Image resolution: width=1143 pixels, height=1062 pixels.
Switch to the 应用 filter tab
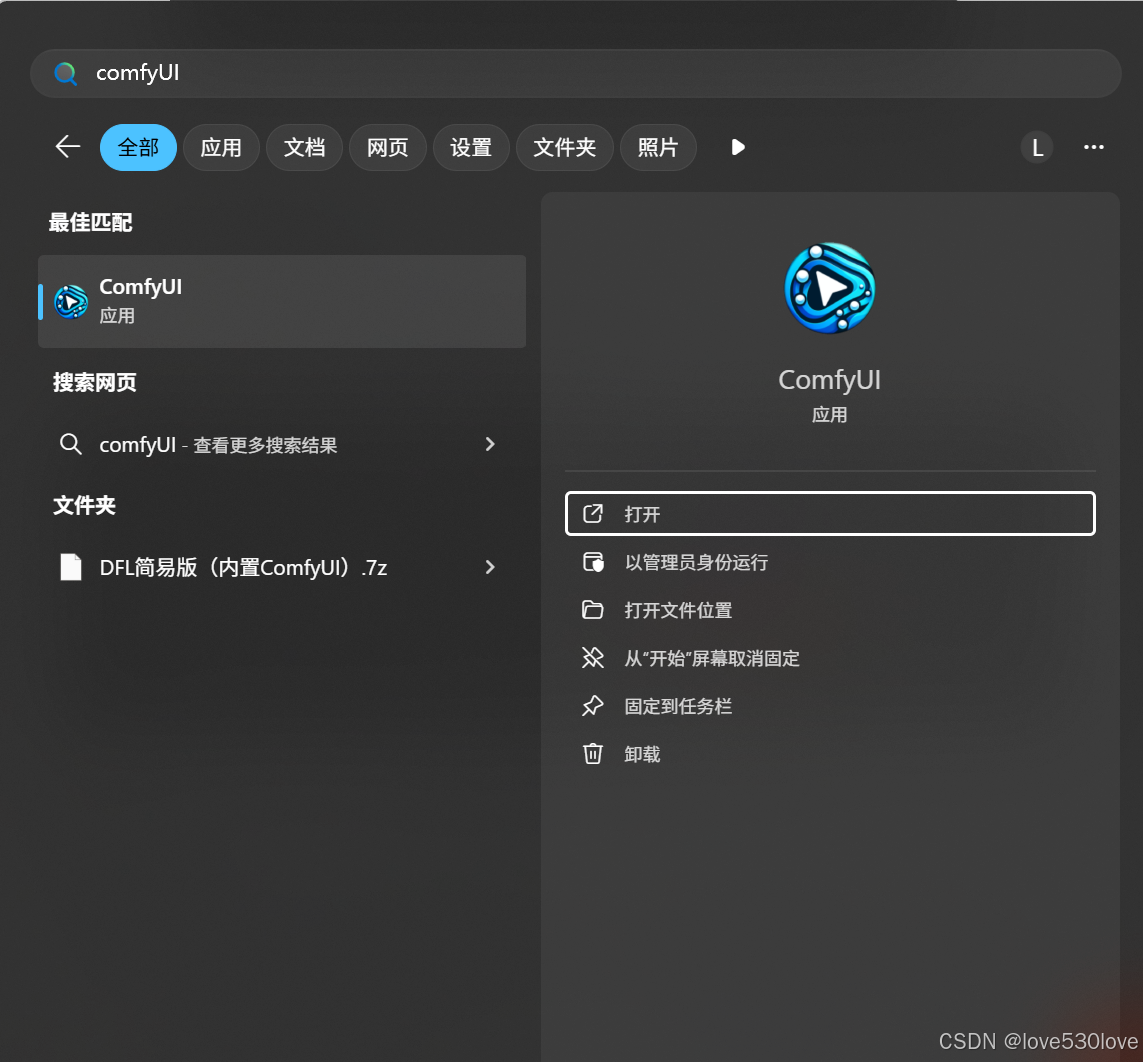(x=221, y=147)
